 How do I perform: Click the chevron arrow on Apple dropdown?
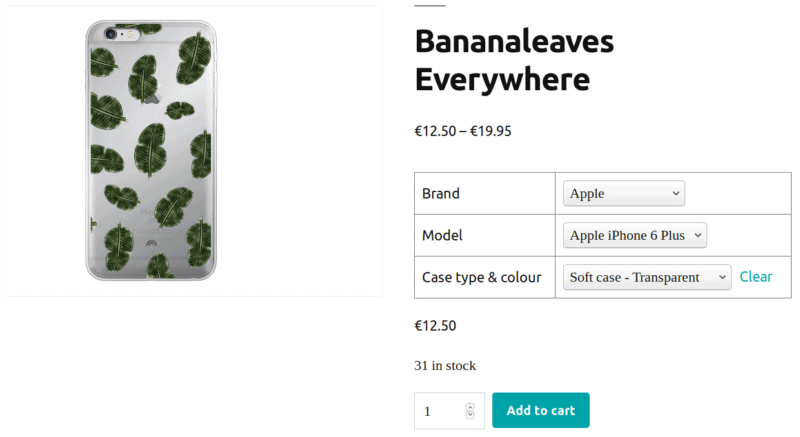(676, 194)
